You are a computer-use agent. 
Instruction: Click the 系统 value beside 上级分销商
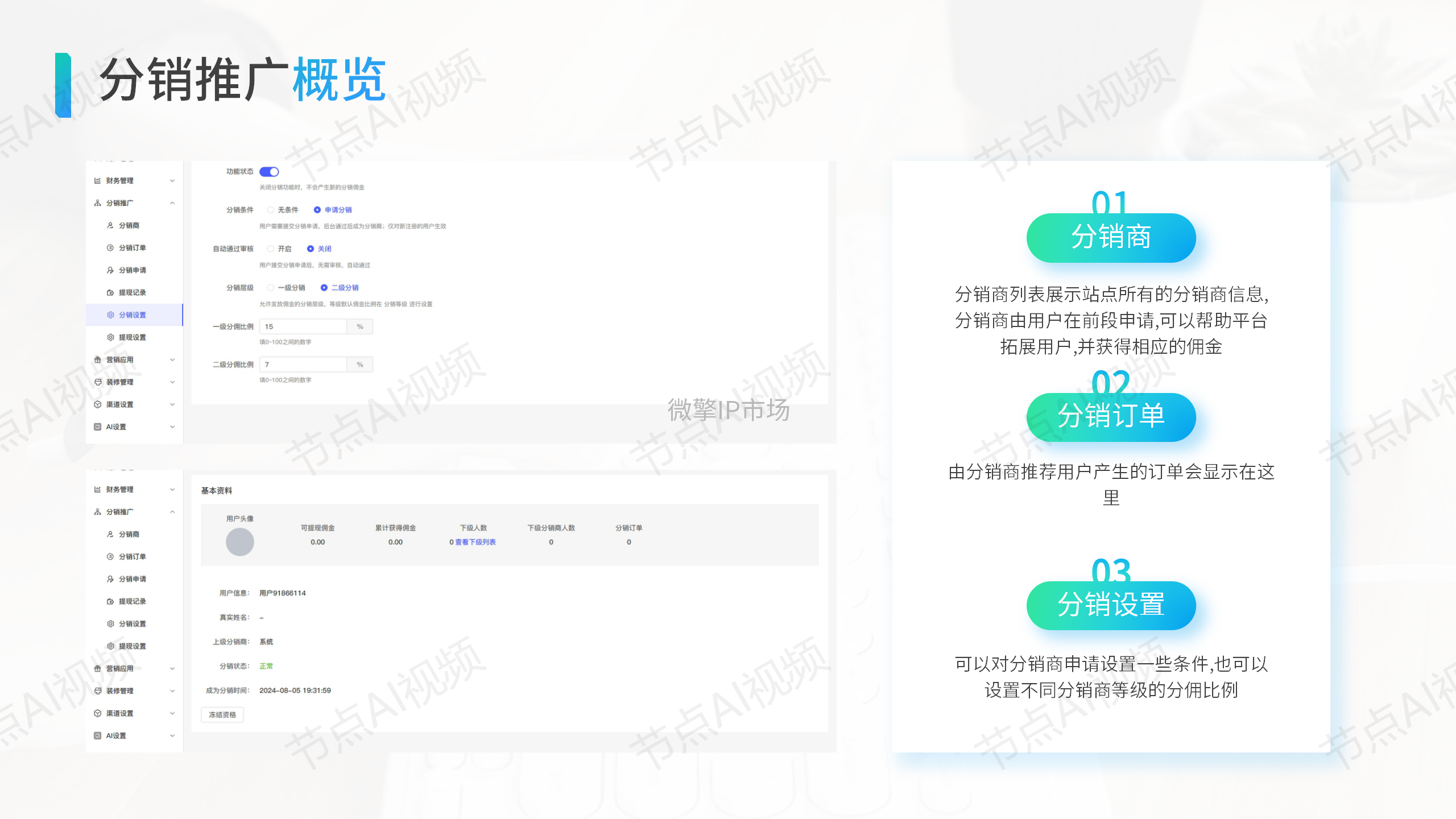coord(266,642)
